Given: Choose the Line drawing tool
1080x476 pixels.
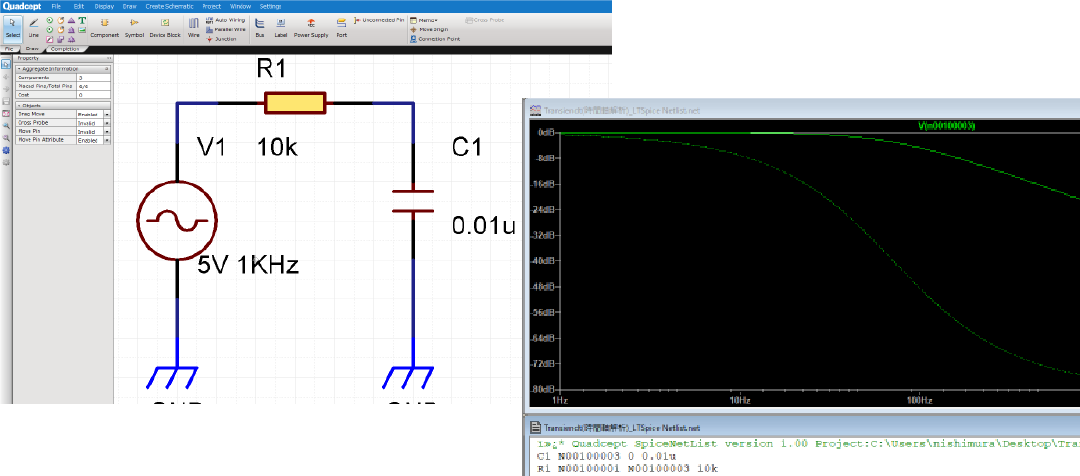Looking at the screenshot, I should [33, 27].
